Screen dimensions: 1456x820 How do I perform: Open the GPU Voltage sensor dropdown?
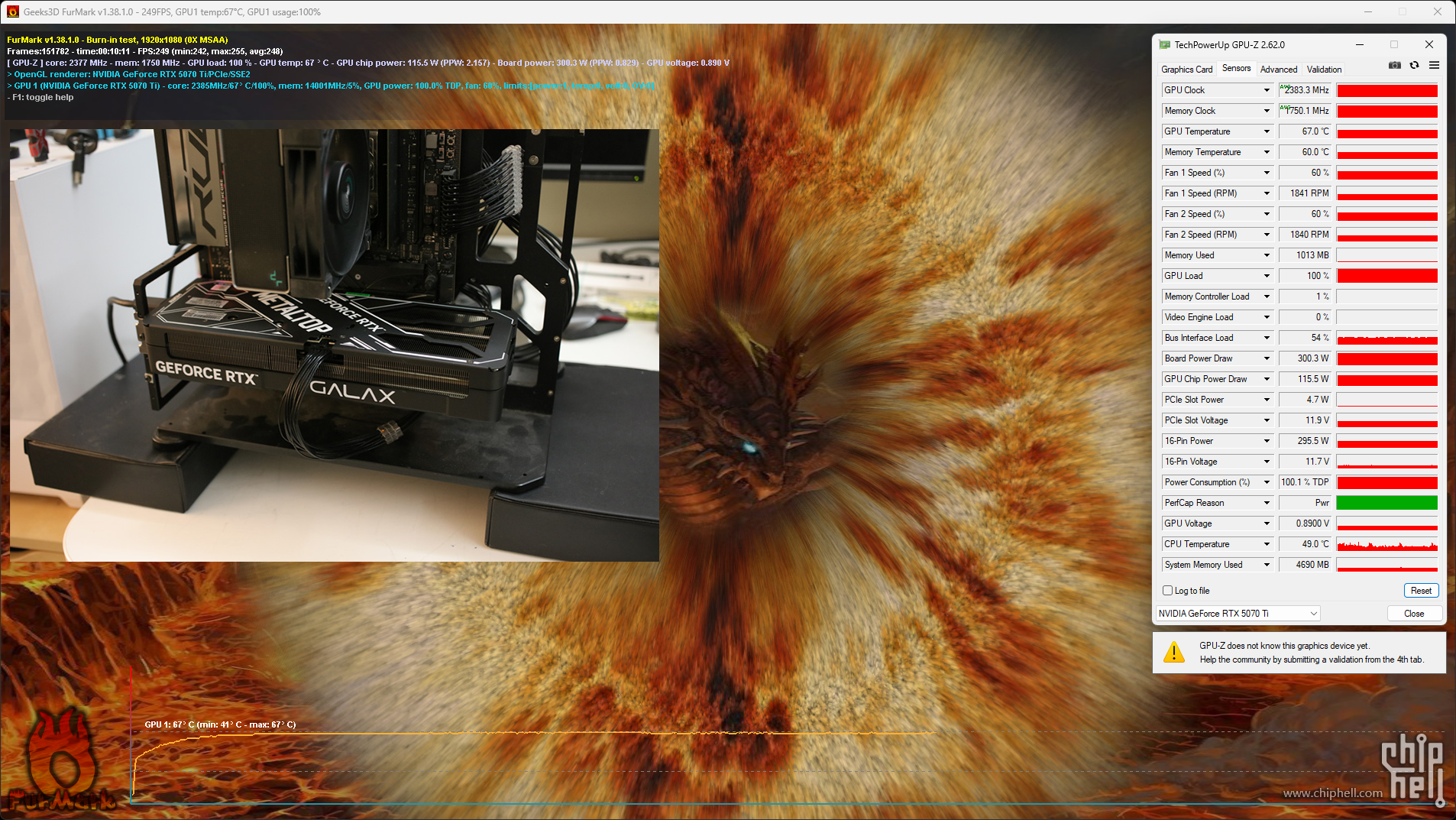pyautogui.click(x=1267, y=523)
